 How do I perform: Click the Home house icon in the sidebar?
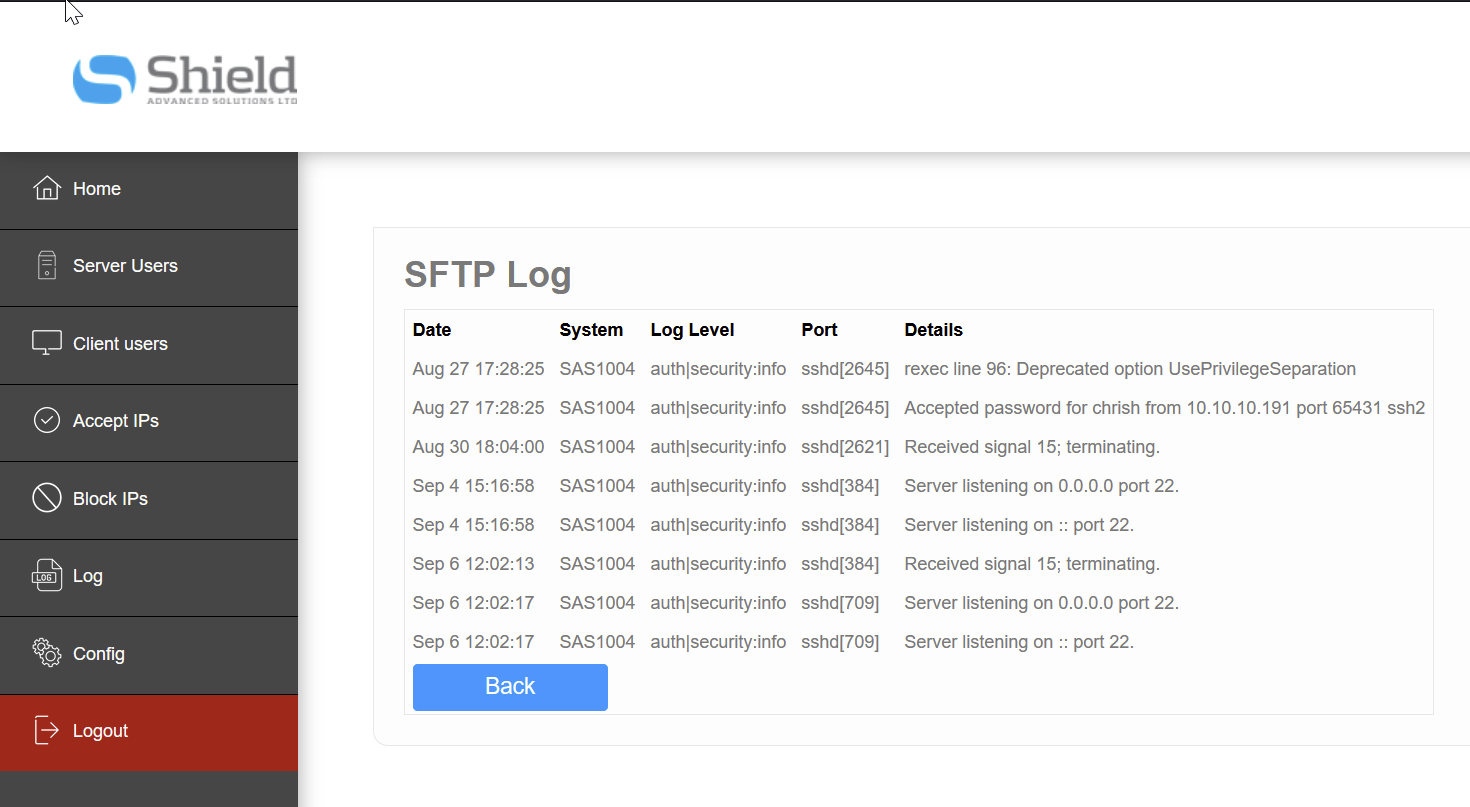coord(47,187)
